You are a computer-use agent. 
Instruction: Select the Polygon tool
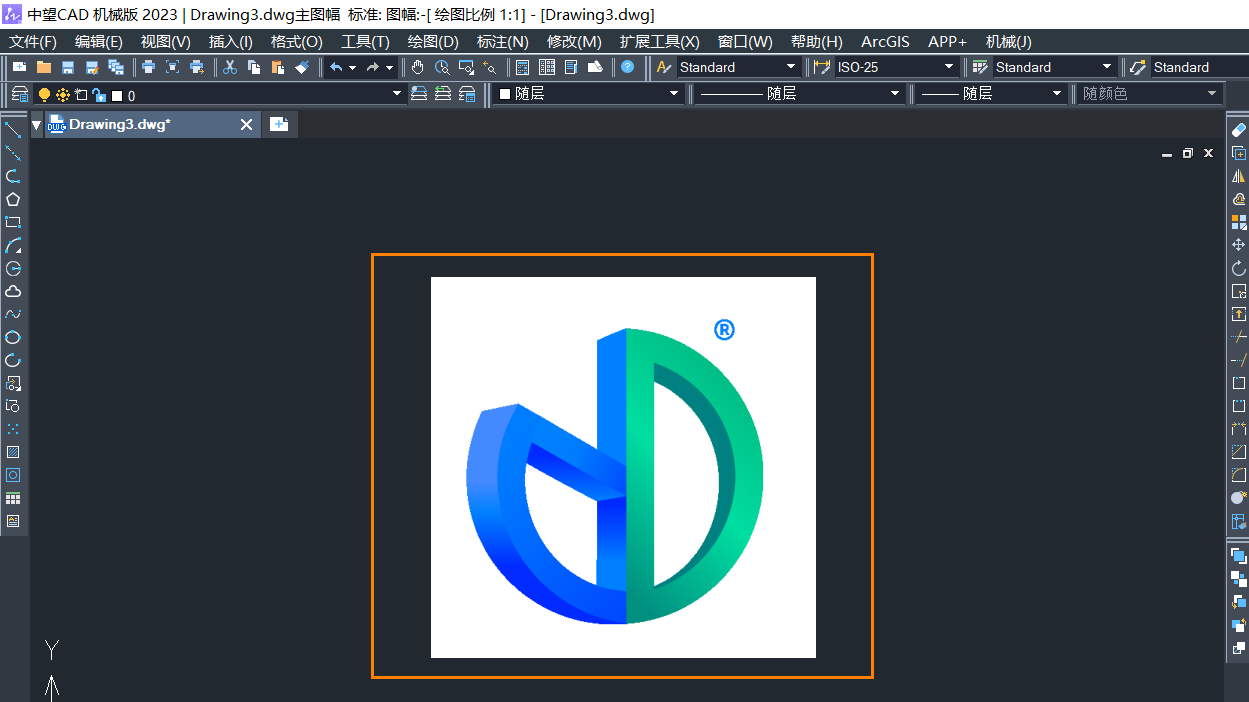[x=13, y=199]
